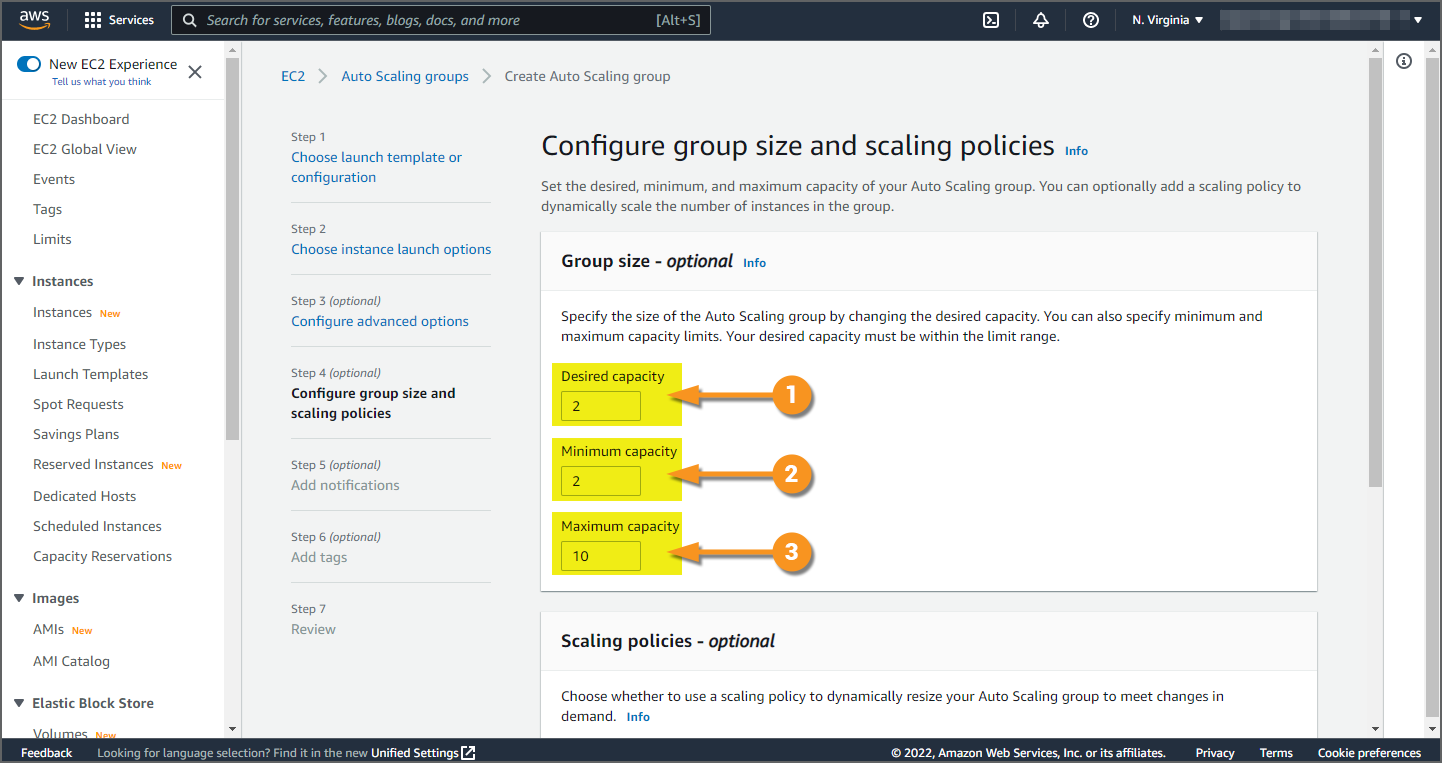1442x763 pixels.
Task: Open the notifications bell
Action: pos(1041,20)
